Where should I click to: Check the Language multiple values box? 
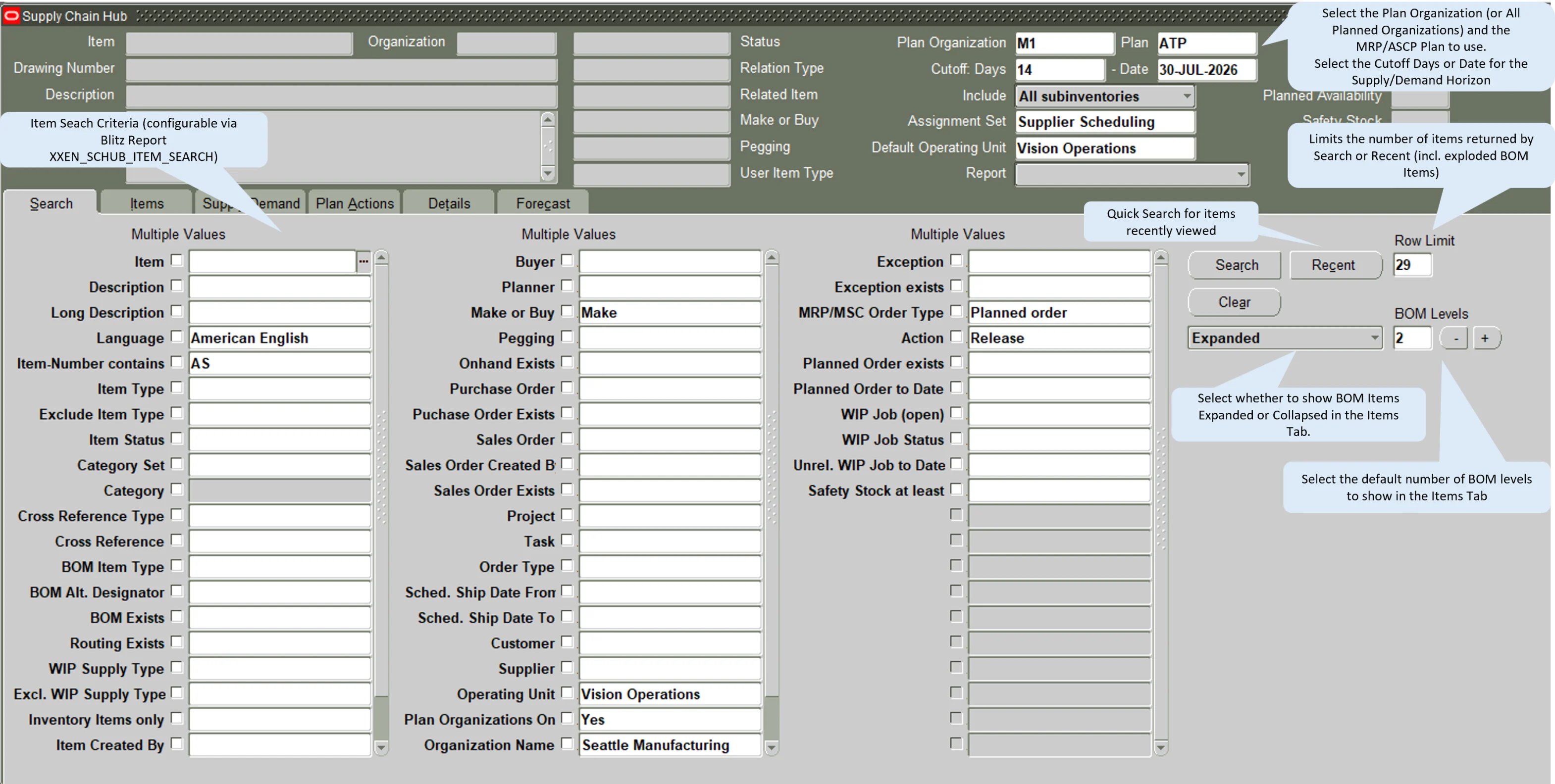176,336
